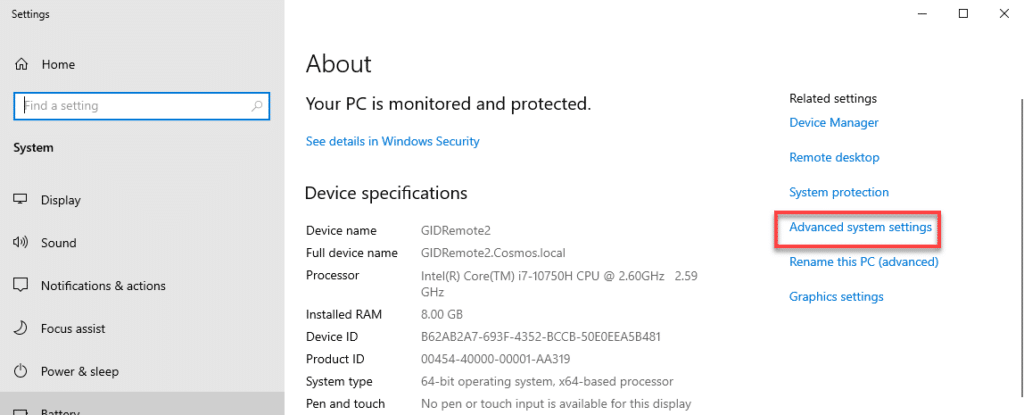Click the search magnifier icon
The image size is (1024, 415).
[x=257, y=106]
